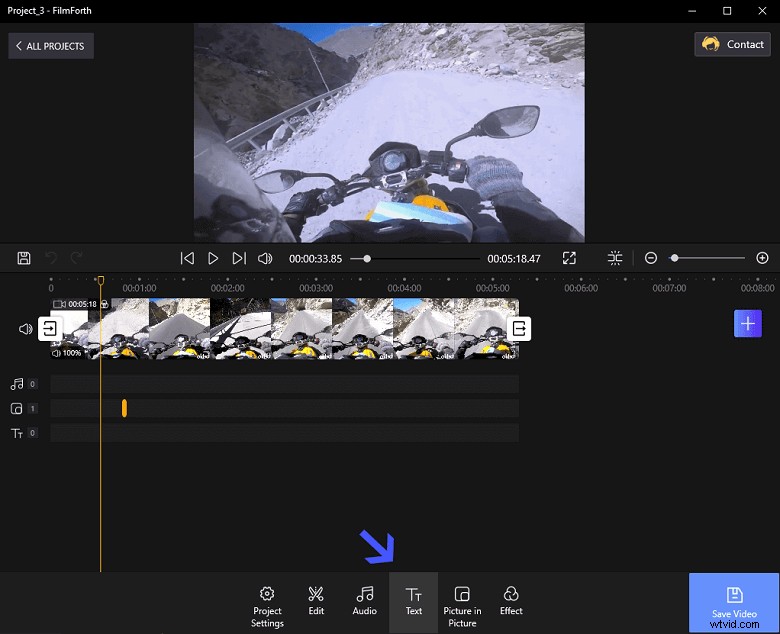
Task: Click the empty audio track lane
Action: coord(285,384)
